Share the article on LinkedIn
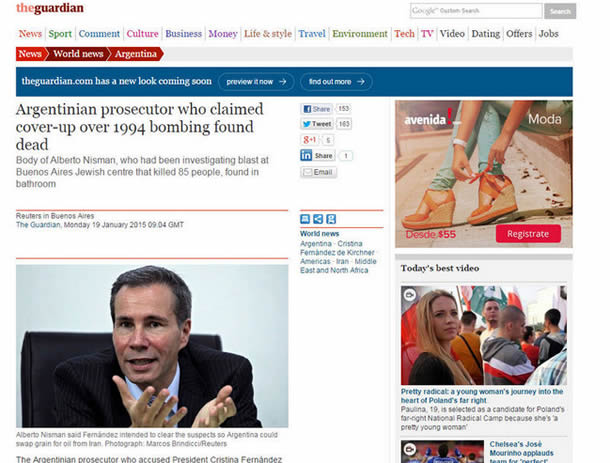 pyautogui.click(x=317, y=156)
